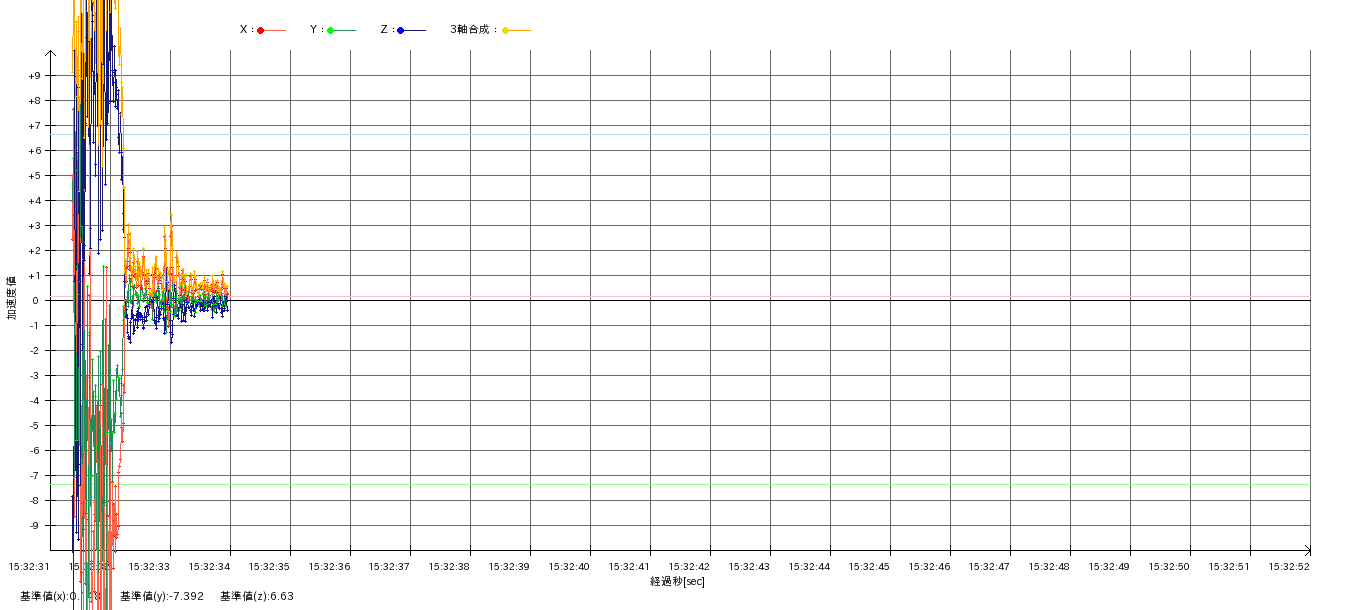Click the 0 vertical axis tick label

(x=34, y=301)
